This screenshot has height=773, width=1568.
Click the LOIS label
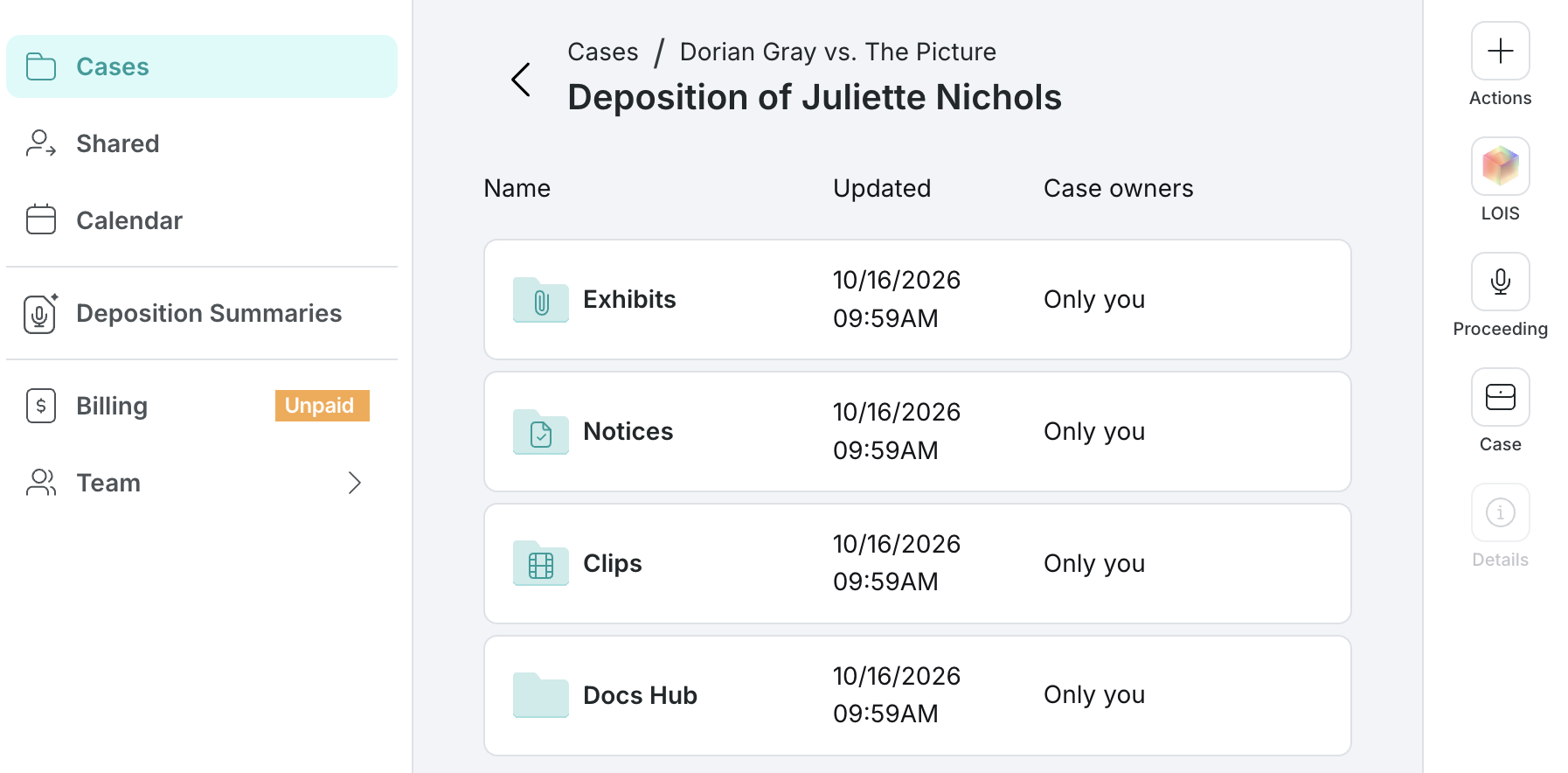[1500, 213]
